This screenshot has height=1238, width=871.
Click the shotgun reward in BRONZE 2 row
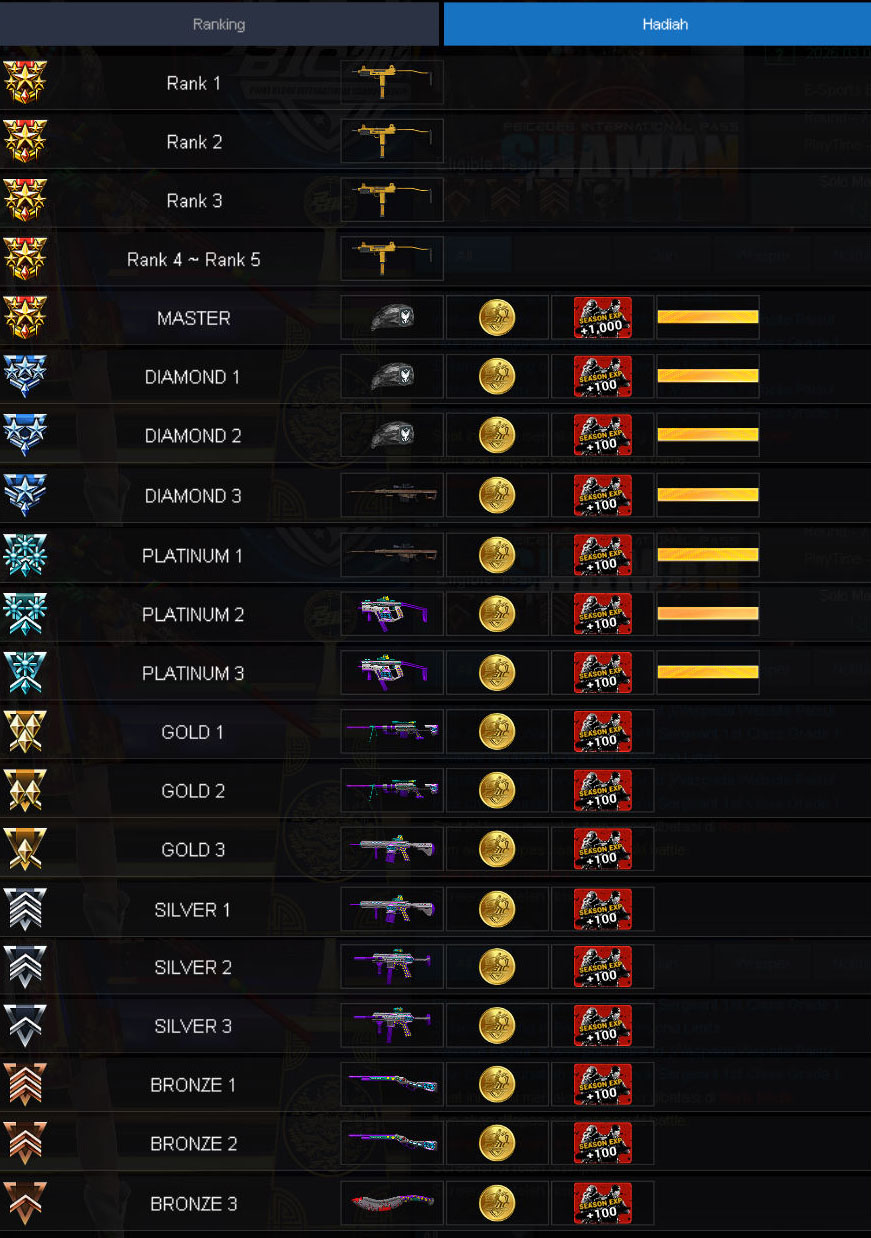click(x=392, y=1143)
